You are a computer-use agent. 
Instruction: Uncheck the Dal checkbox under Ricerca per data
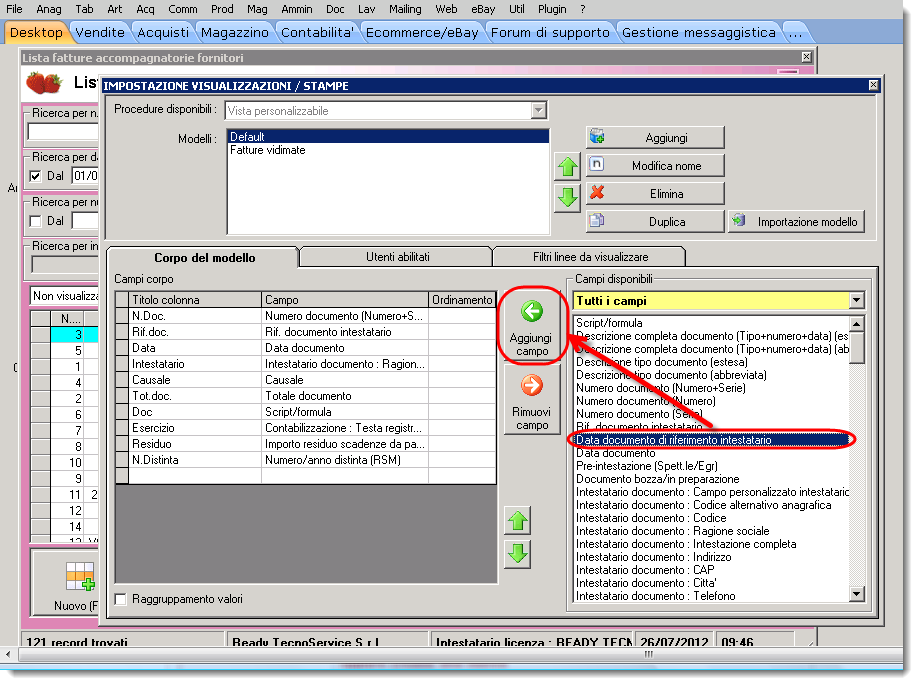point(36,176)
